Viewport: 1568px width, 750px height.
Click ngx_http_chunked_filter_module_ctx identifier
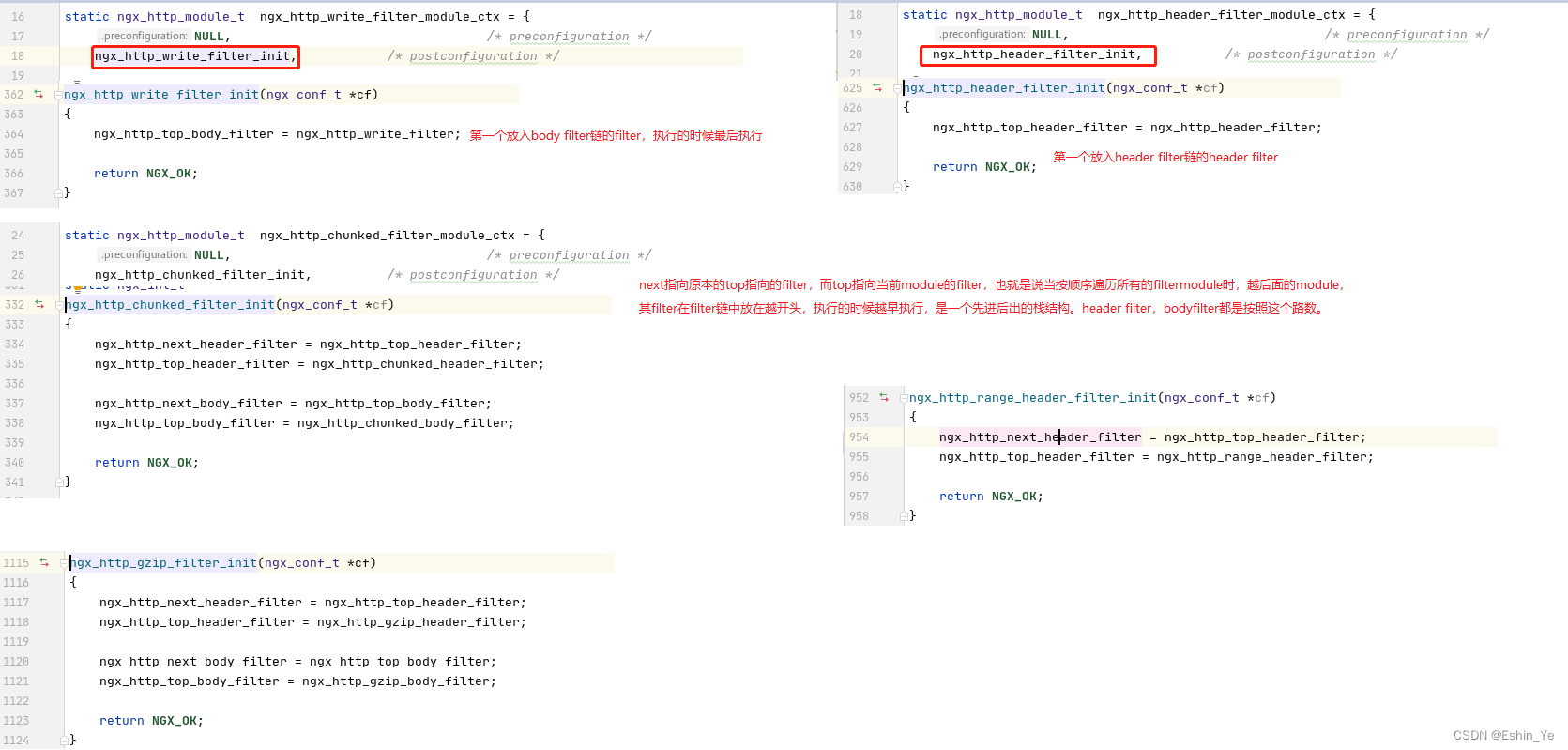click(388, 236)
